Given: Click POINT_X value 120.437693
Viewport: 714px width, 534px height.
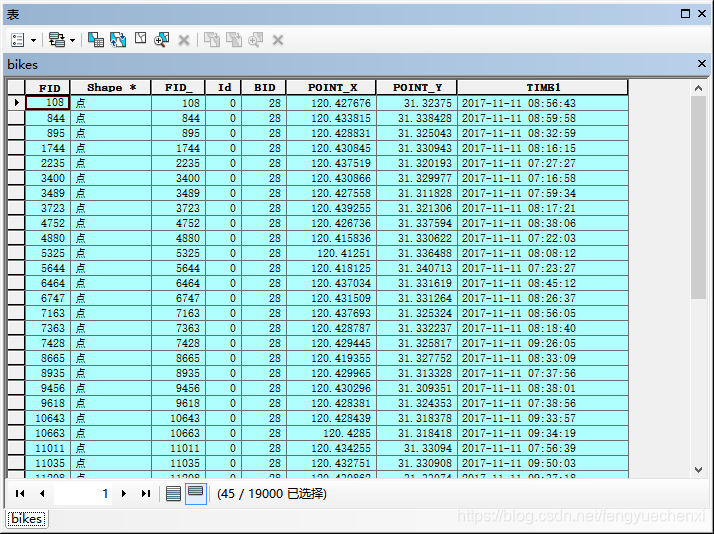Looking at the screenshot, I should coord(332,314).
